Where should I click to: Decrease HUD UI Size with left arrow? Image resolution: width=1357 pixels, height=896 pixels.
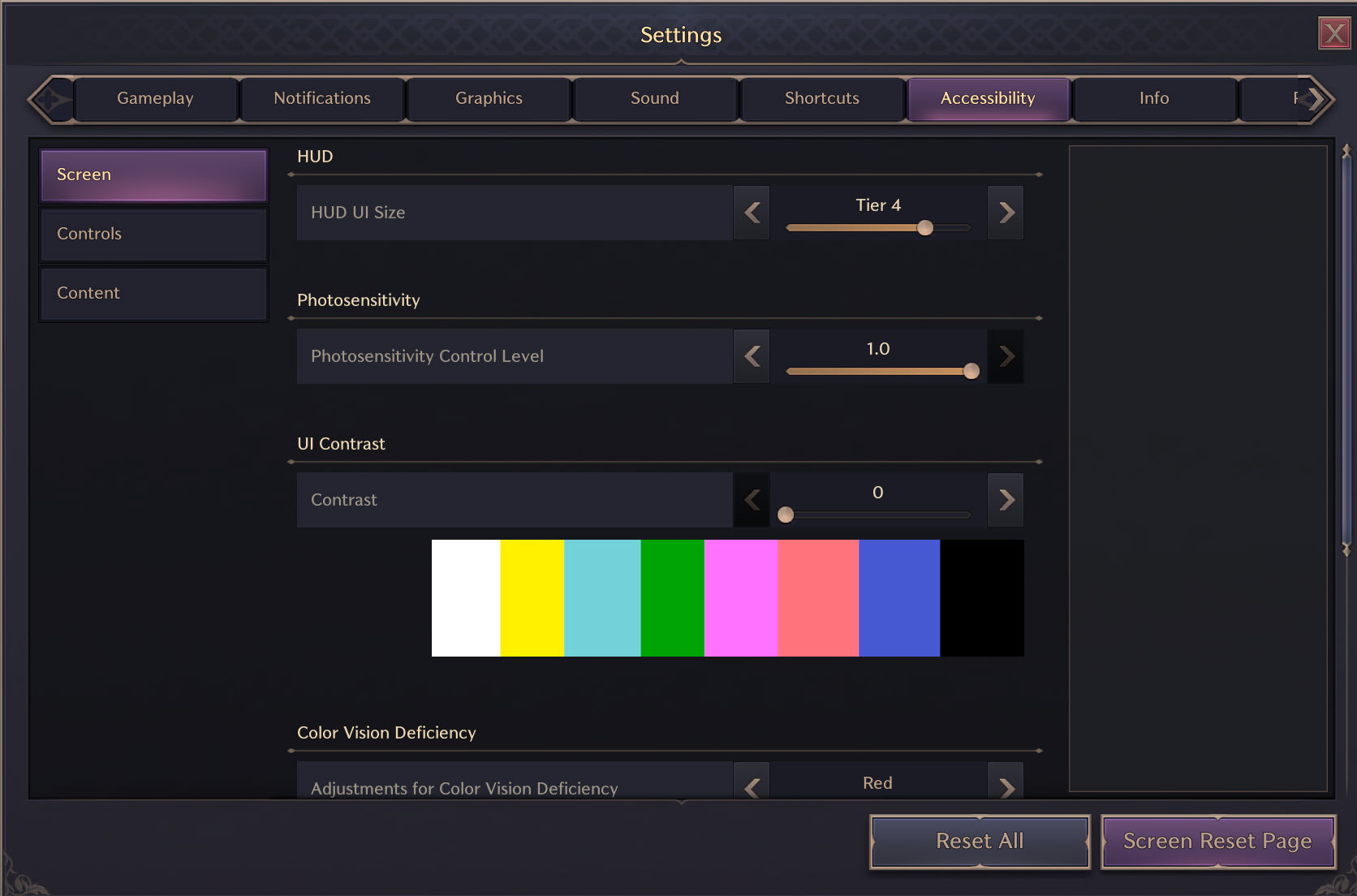coord(752,213)
